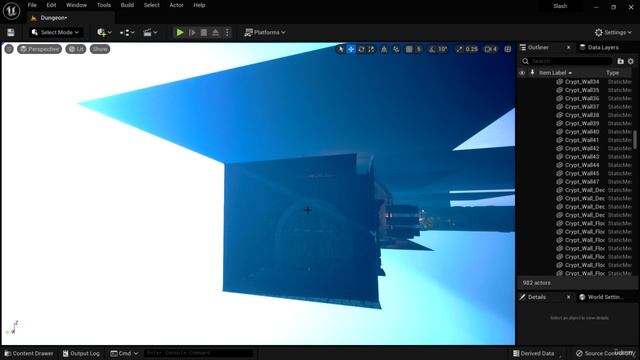
Task: Click the Eject button in the play controls
Action: coord(216,32)
